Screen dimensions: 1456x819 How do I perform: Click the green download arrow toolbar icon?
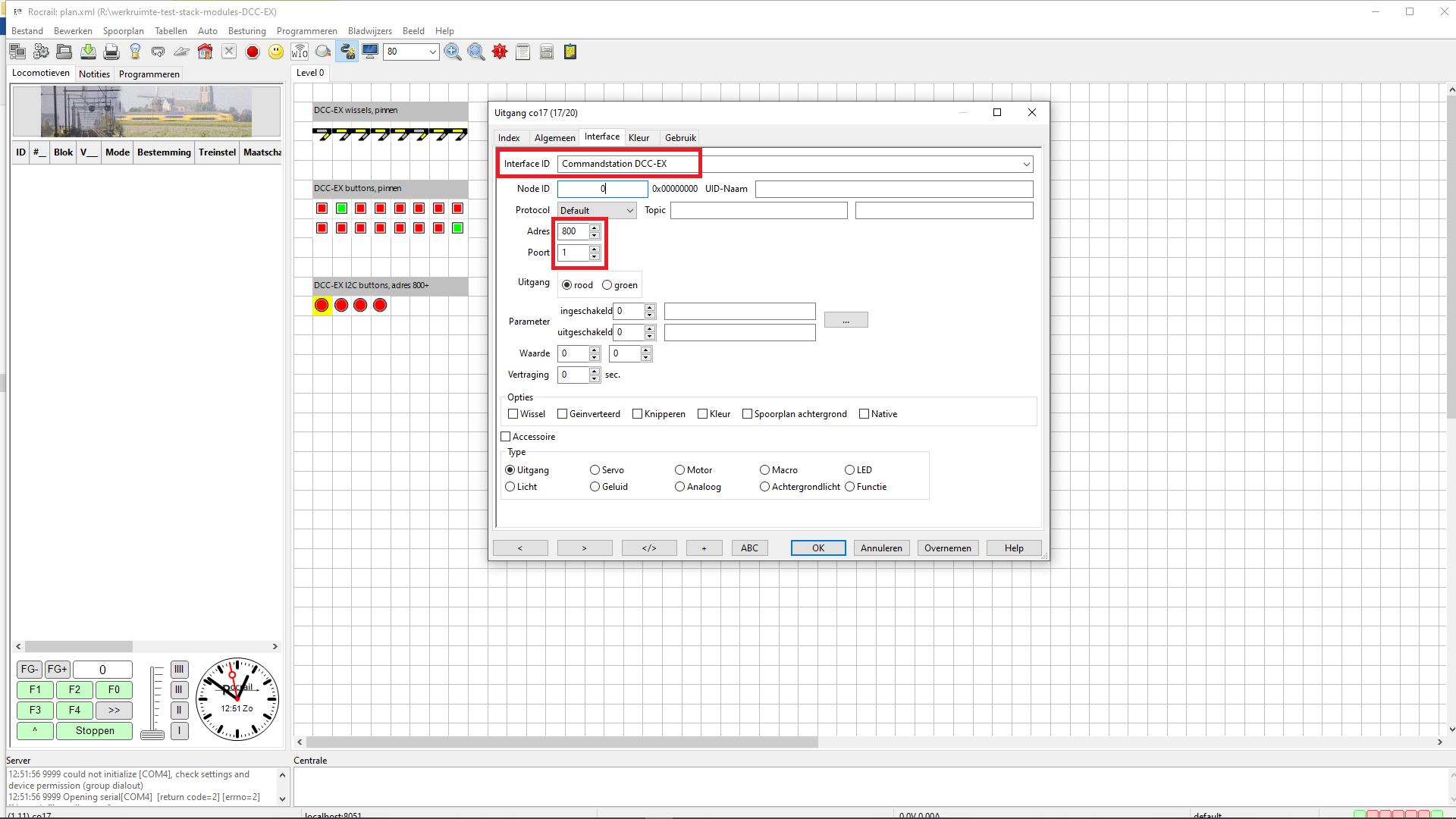pyautogui.click(x=88, y=52)
